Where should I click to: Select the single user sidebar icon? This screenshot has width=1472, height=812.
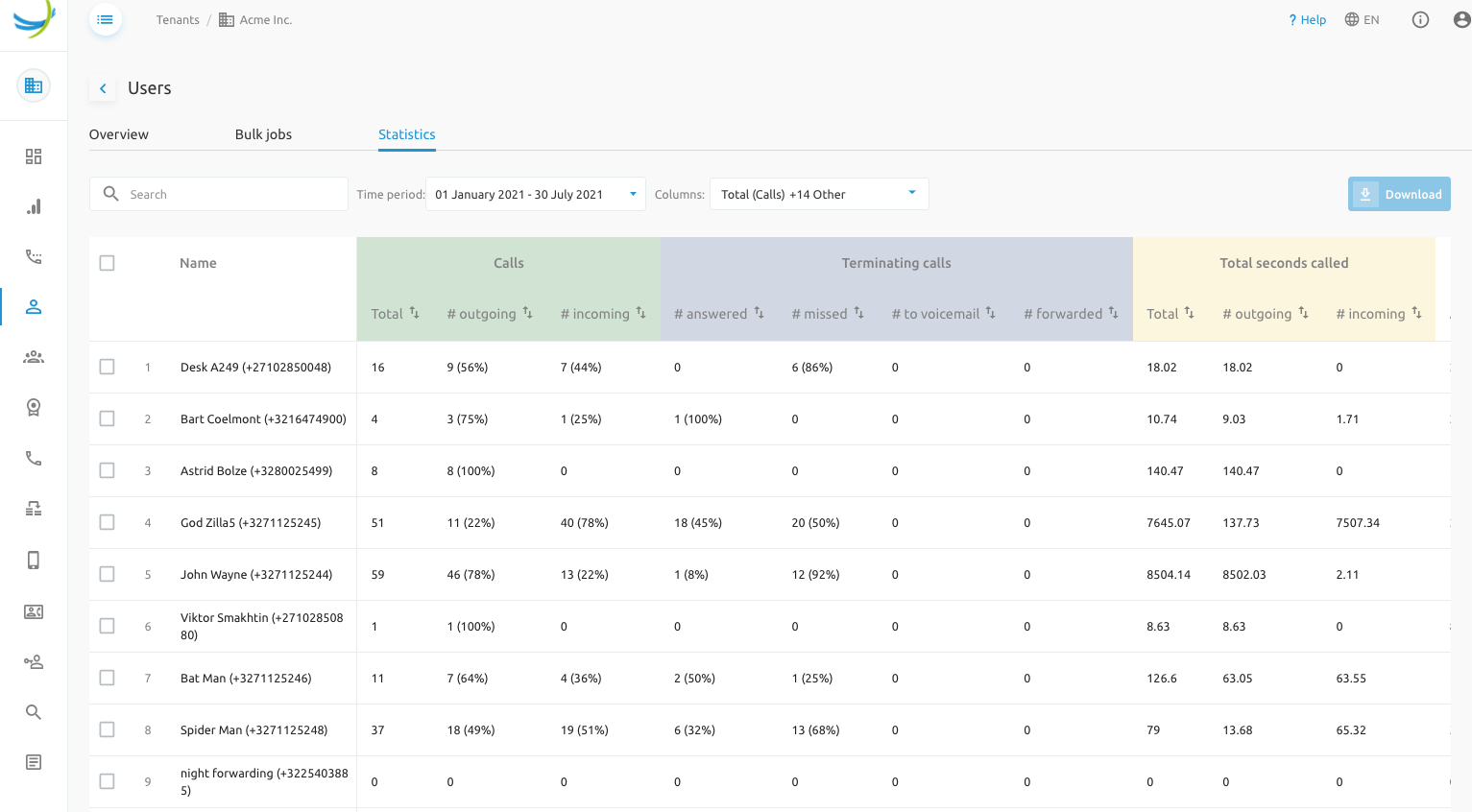[x=34, y=307]
